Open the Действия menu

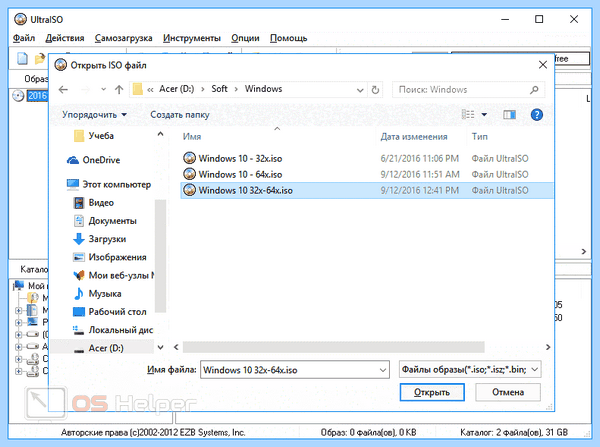[x=65, y=38]
